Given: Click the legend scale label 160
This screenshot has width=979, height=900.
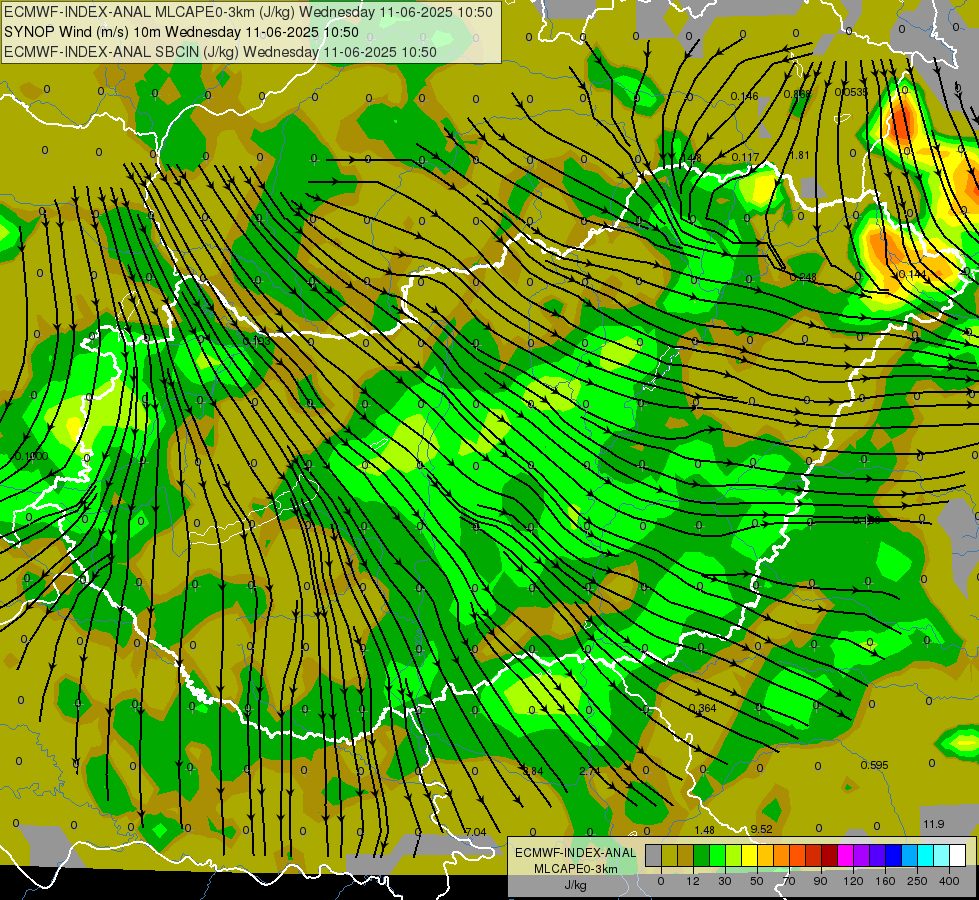Looking at the screenshot, I should coord(885,881).
